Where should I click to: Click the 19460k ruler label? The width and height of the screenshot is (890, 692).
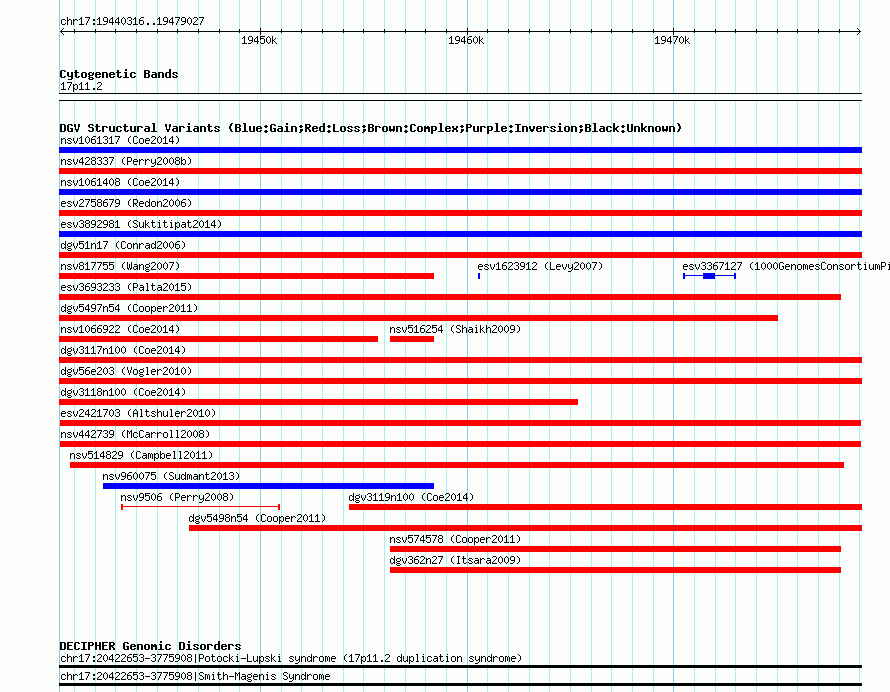click(x=466, y=40)
